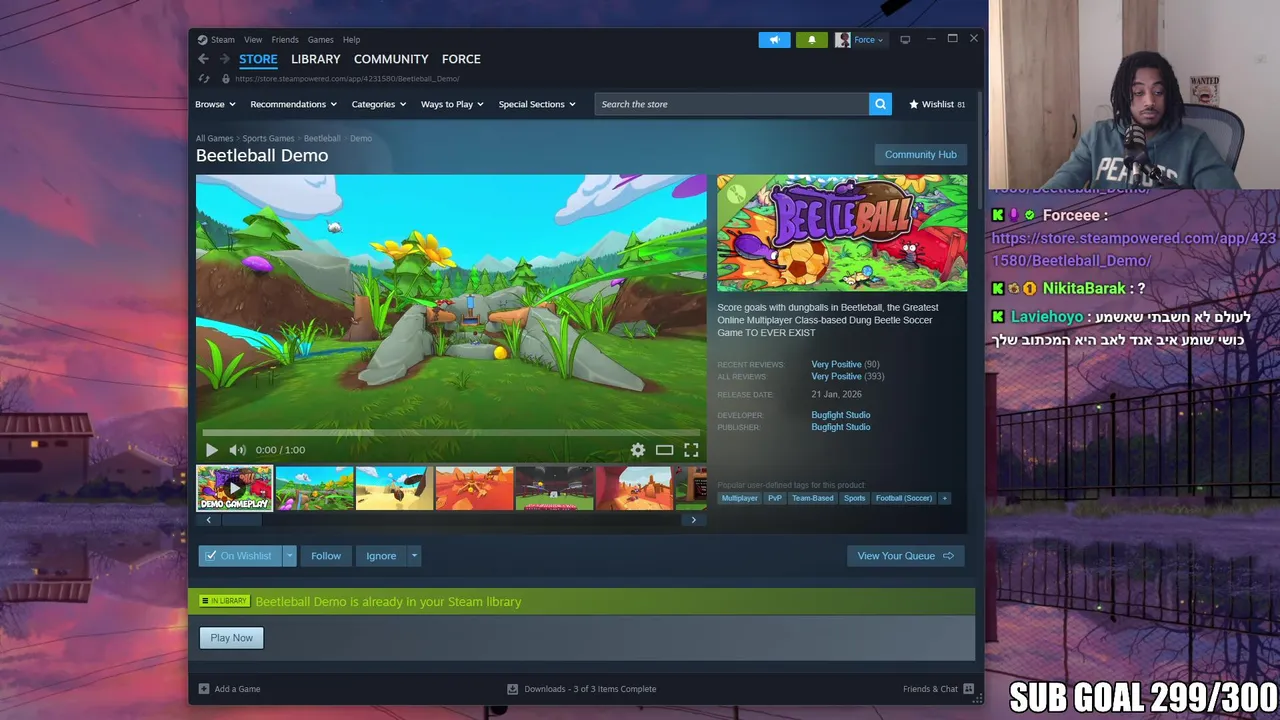1280x720 pixels.
Task: Open Wishlist 81 link
Action: point(937,104)
